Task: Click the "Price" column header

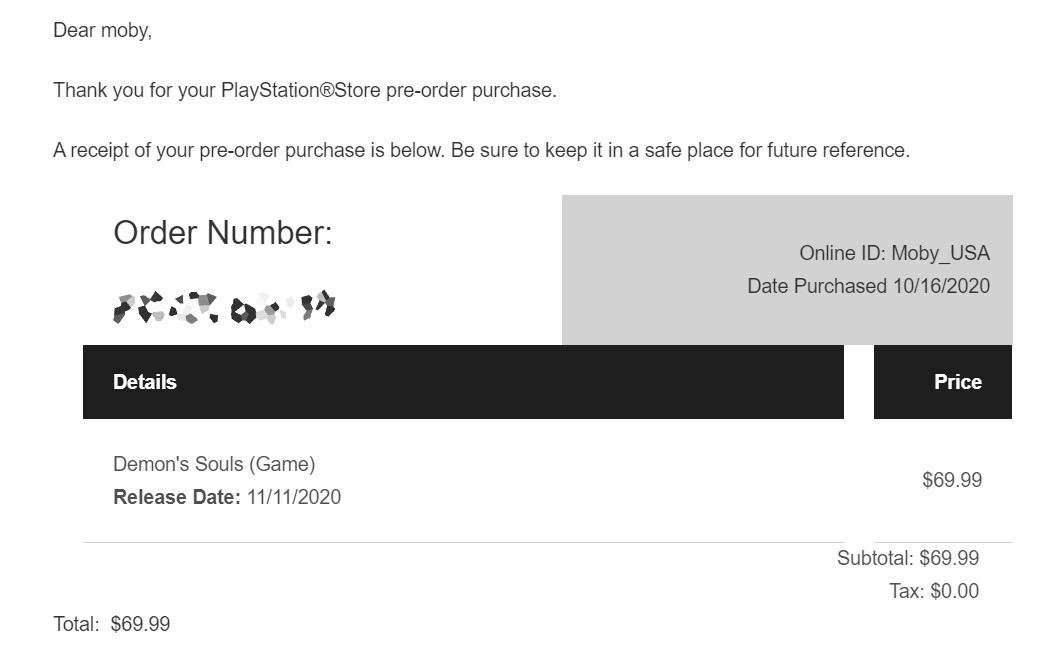Action: pos(957,382)
